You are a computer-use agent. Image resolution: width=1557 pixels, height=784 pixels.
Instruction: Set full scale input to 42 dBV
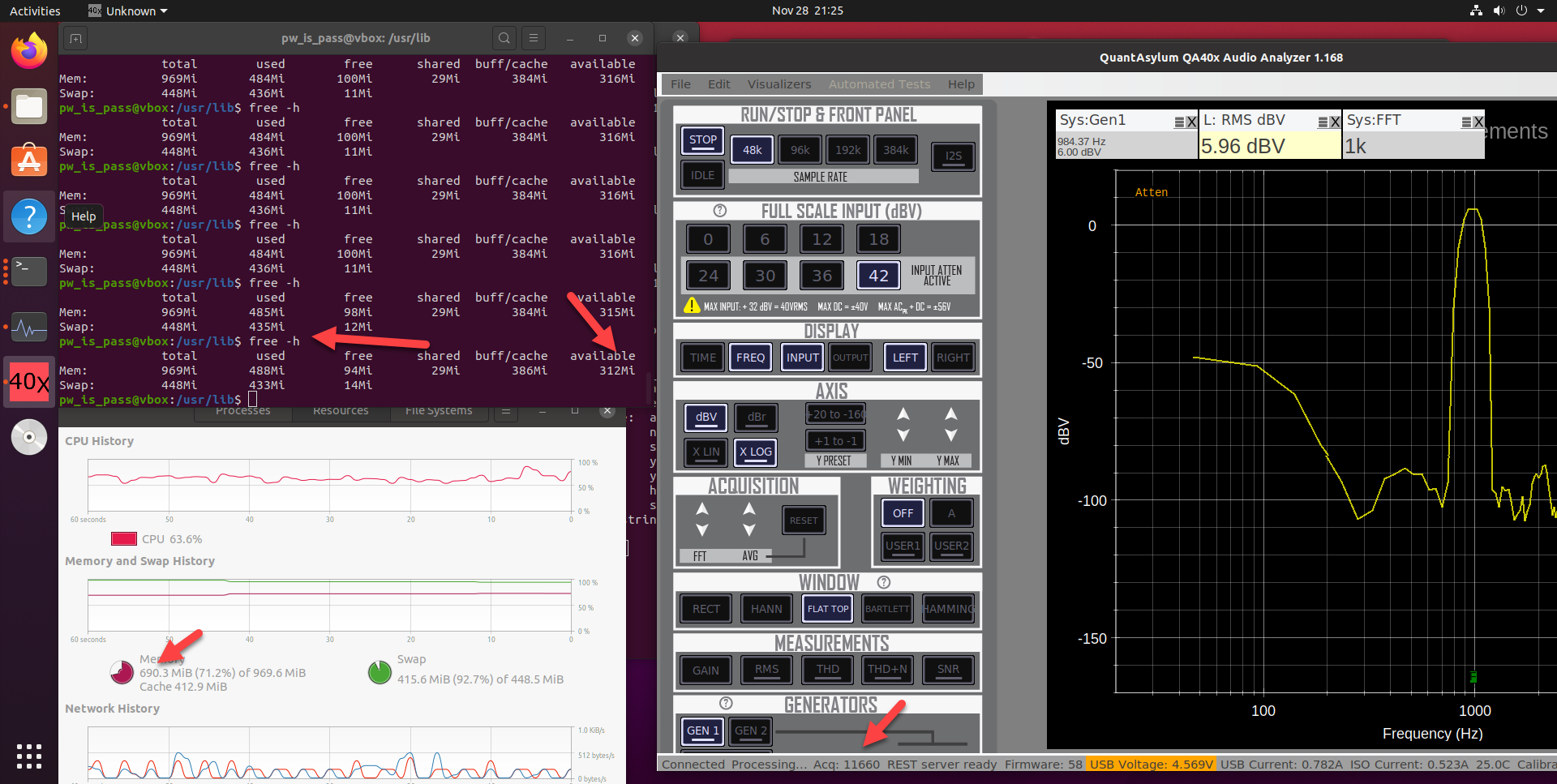pos(878,276)
